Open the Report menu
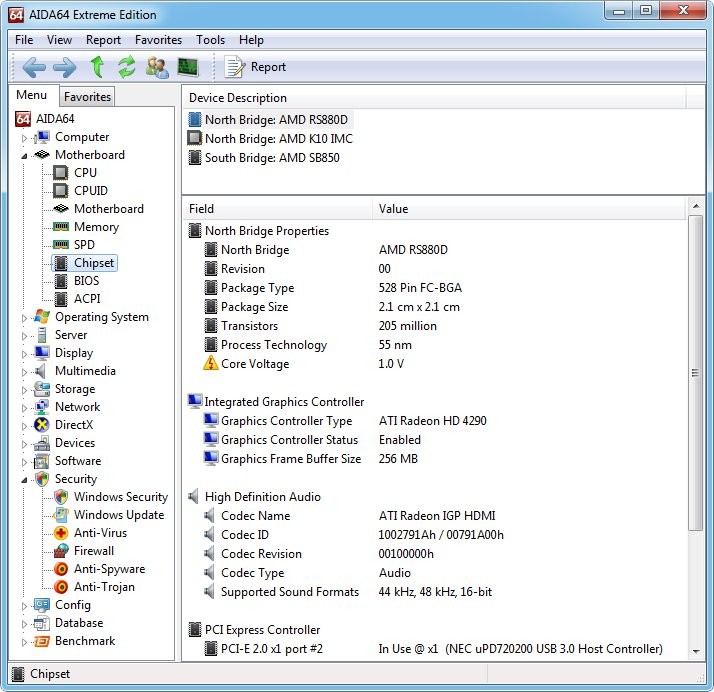 coord(103,40)
